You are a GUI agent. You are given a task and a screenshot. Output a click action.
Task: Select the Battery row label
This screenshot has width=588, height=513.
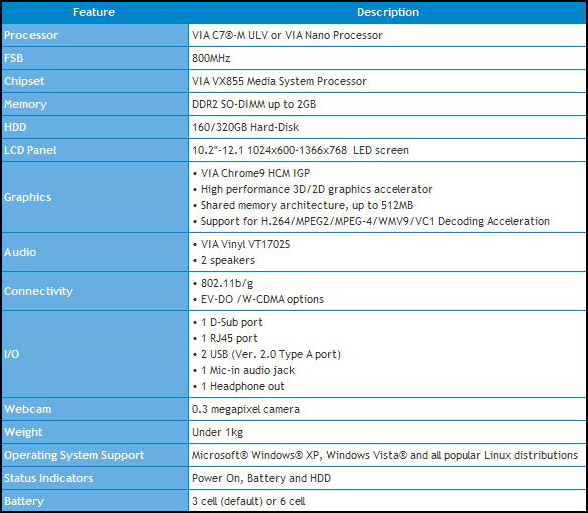pos(24,501)
